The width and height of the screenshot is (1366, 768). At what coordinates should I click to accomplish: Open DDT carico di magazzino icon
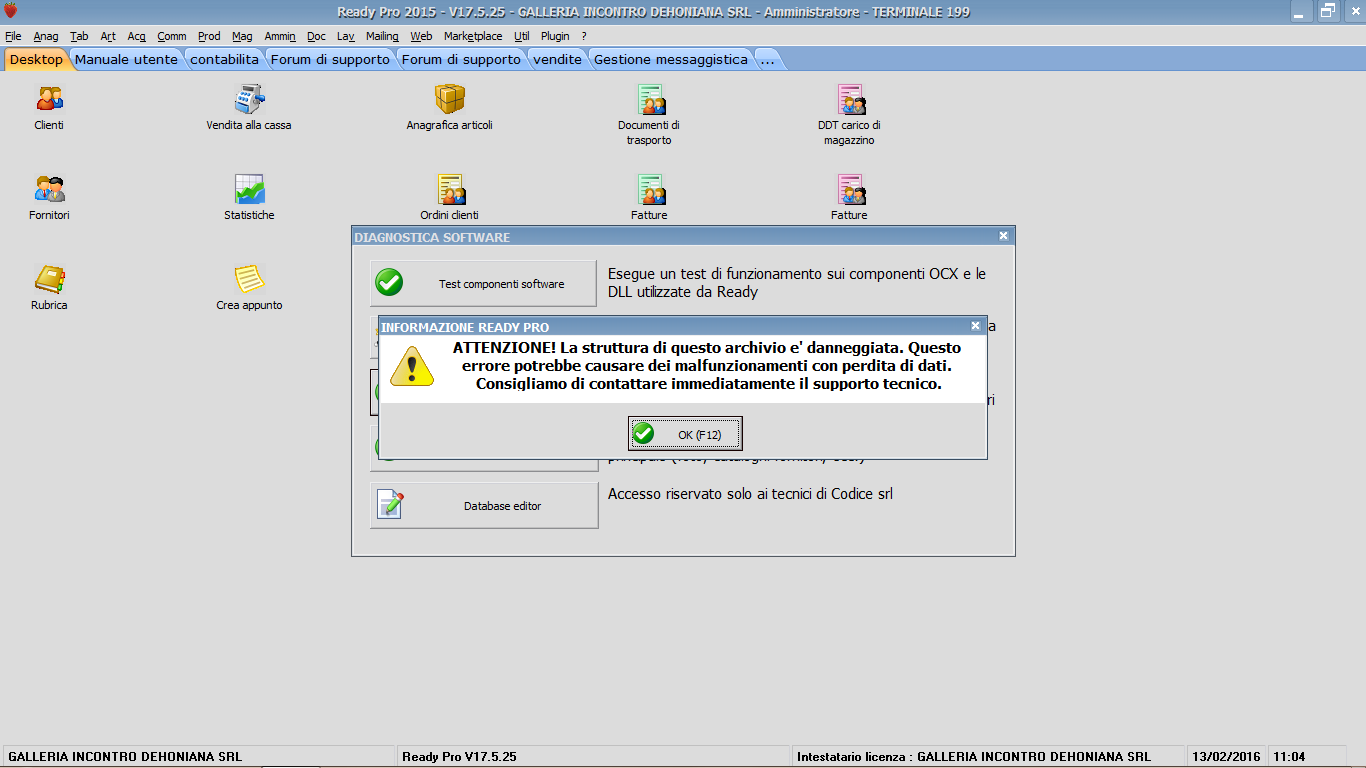click(x=850, y=99)
